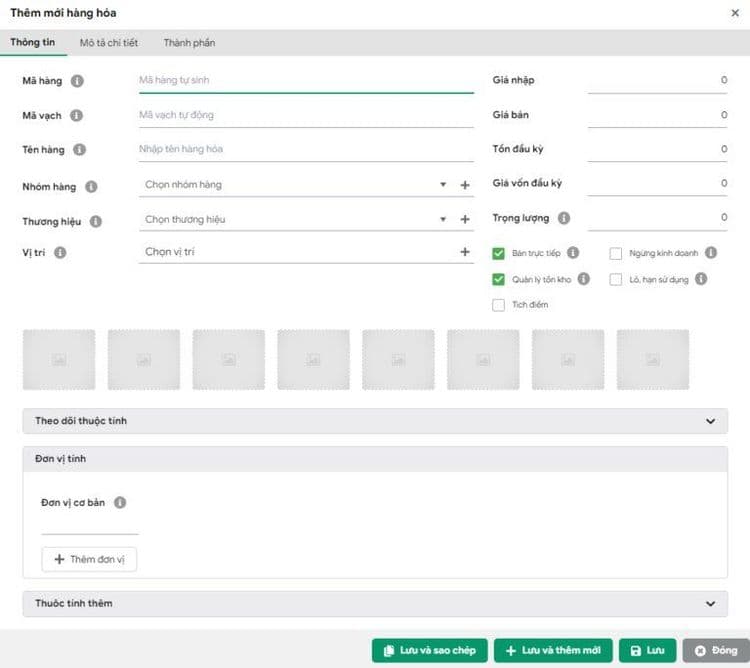Click the Tên hàng input field
Viewport: 750px width, 668px height.
coord(305,150)
